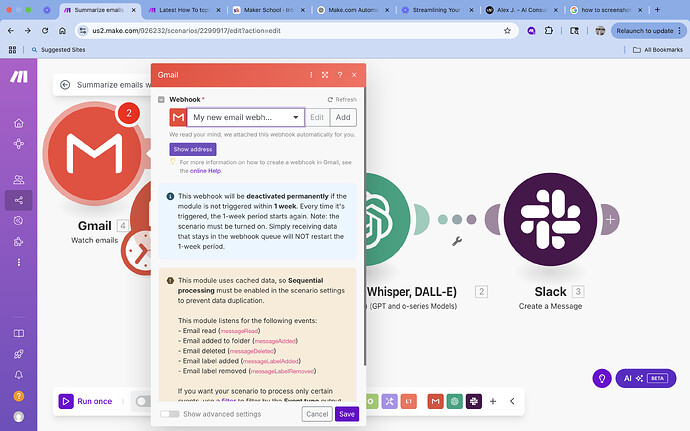
Task: Click the Slack favorite icon in bottom toolbar
Action: pyautogui.click(x=474, y=401)
